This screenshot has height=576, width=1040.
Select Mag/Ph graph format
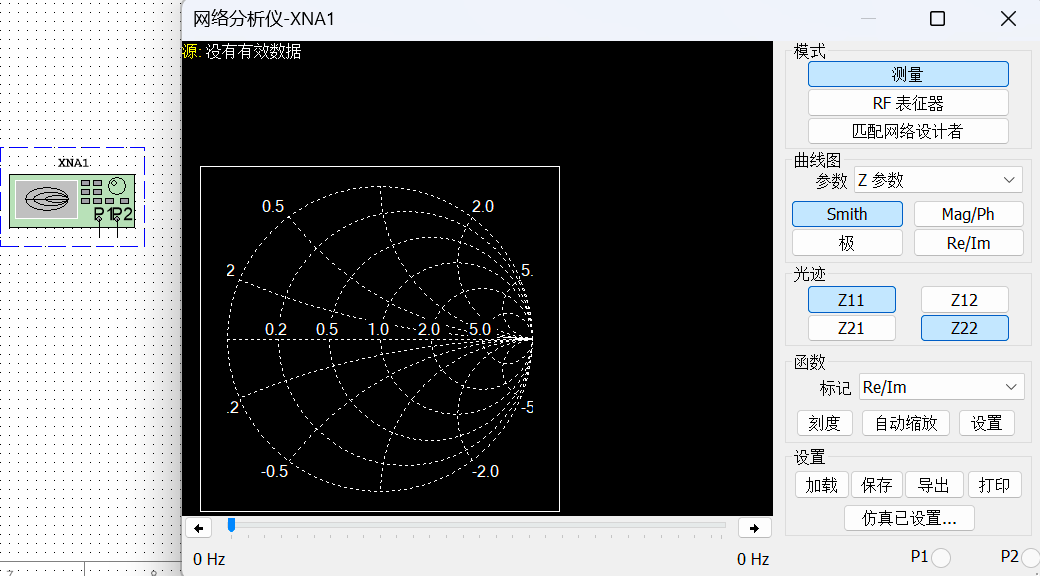(x=968, y=214)
